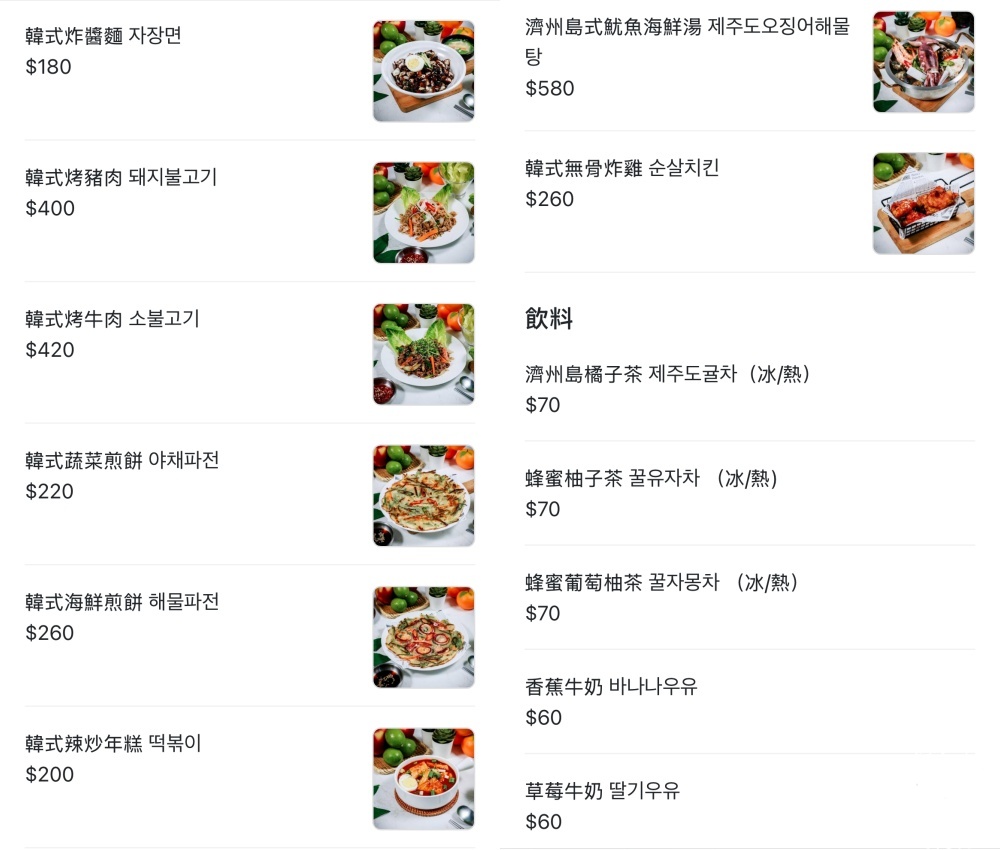Click the 韓式海鮮煎餅 해물파전 item title
This screenshot has width=1000, height=850.
click(x=122, y=602)
